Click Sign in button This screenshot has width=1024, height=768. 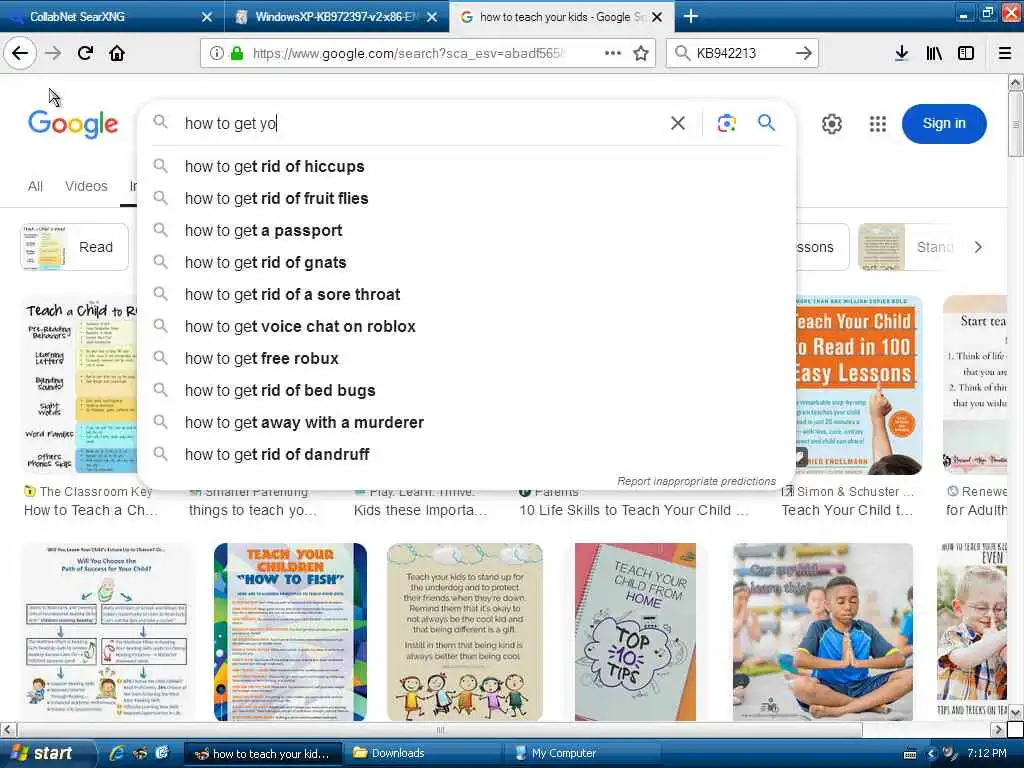point(944,123)
